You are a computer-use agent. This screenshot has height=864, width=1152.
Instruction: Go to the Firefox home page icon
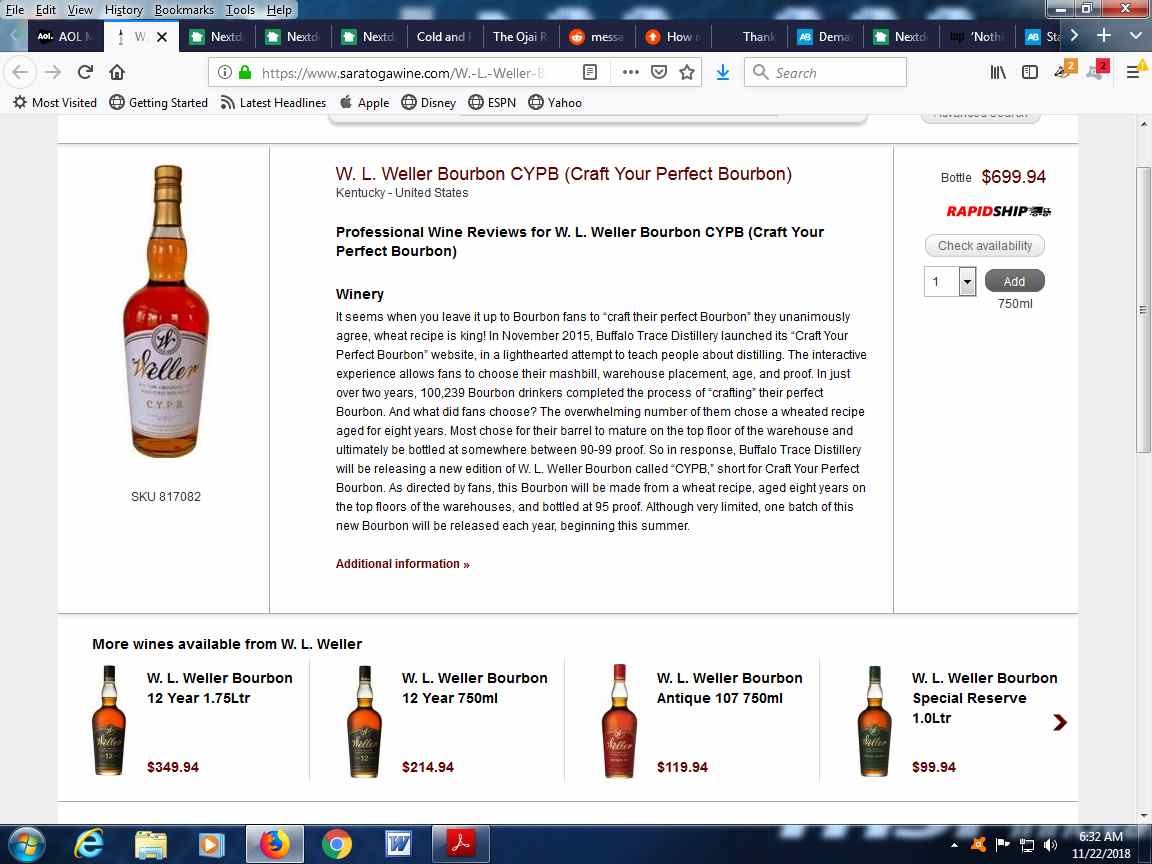click(117, 72)
